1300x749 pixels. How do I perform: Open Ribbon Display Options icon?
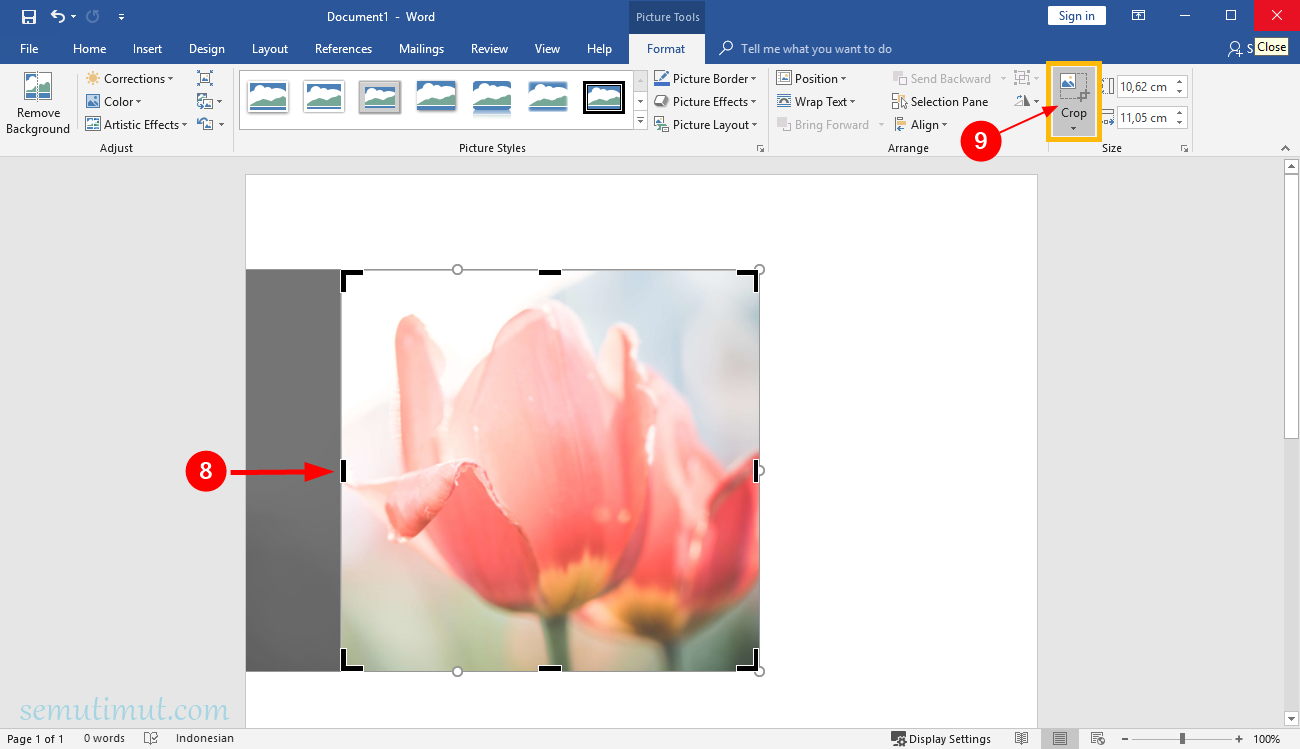tap(1138, 15)
